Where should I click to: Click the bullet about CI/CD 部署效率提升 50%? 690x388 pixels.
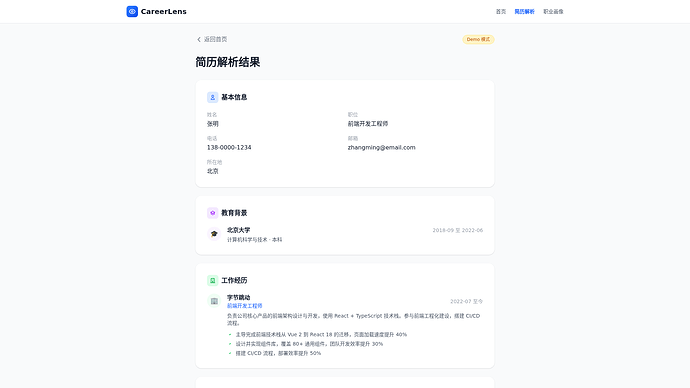pos(278,353)
